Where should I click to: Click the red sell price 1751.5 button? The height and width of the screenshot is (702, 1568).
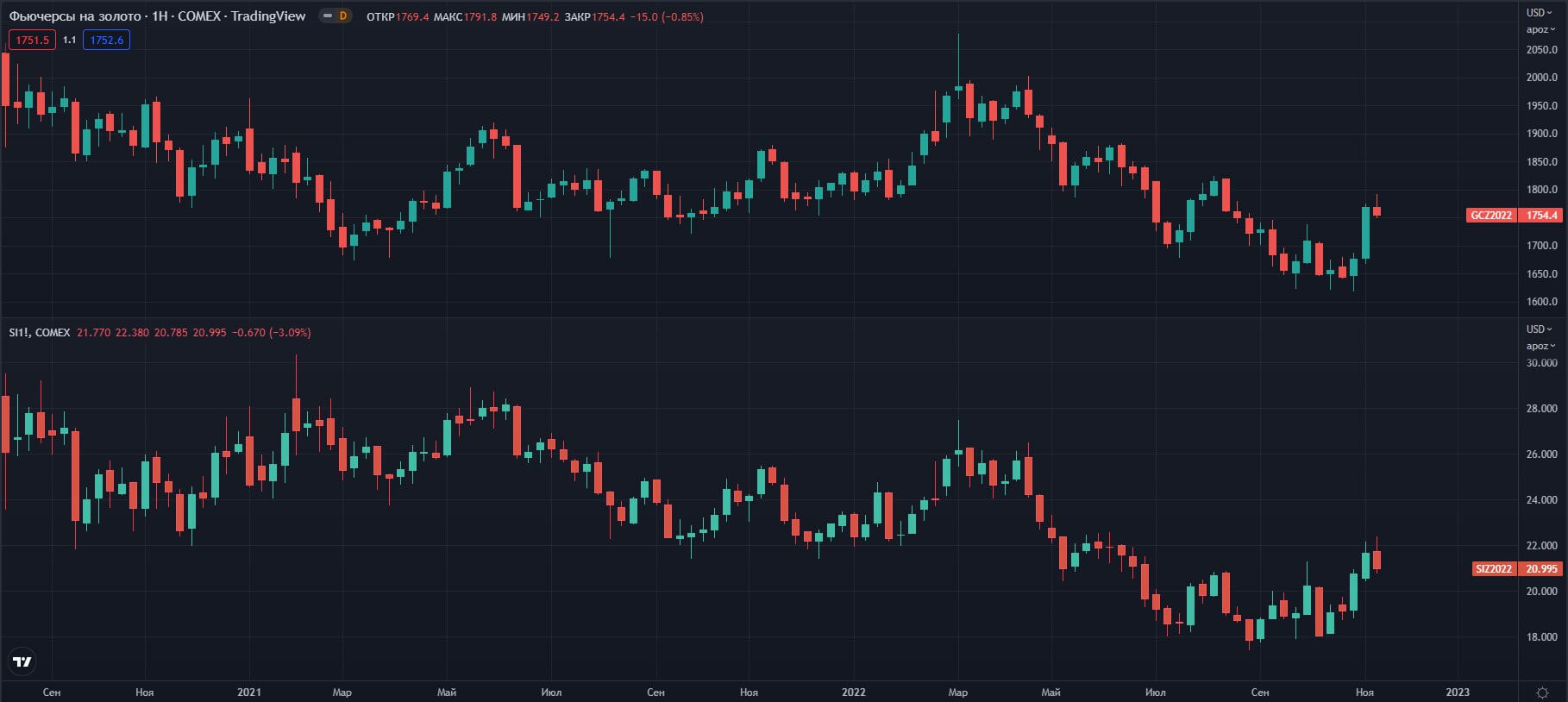click(32, 40)
